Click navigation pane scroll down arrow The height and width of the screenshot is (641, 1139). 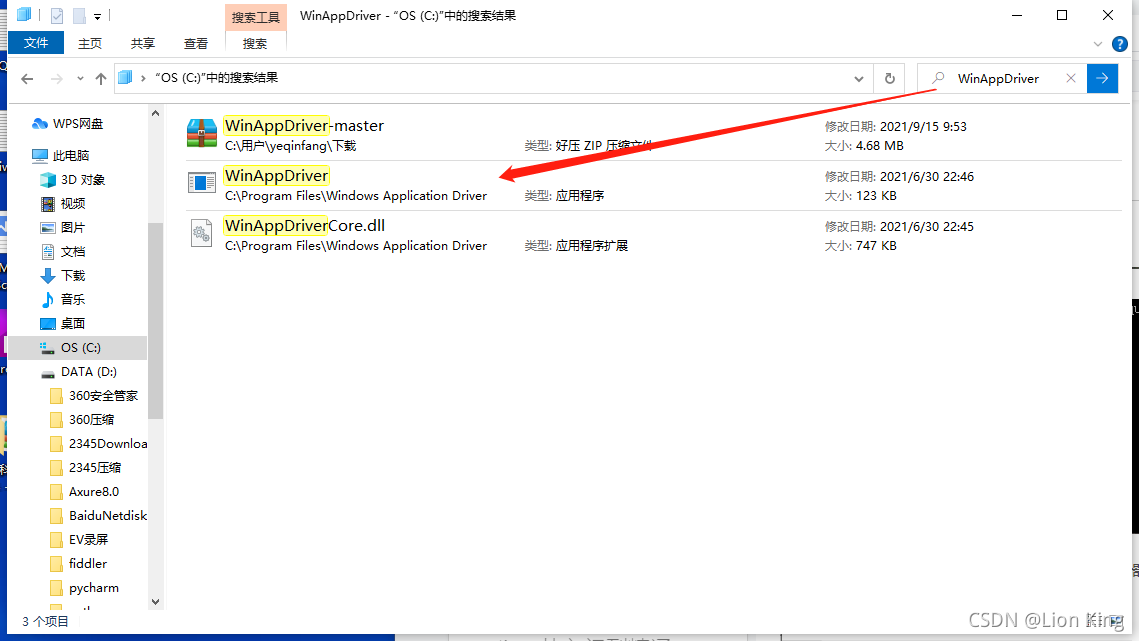tap(155, 602)
